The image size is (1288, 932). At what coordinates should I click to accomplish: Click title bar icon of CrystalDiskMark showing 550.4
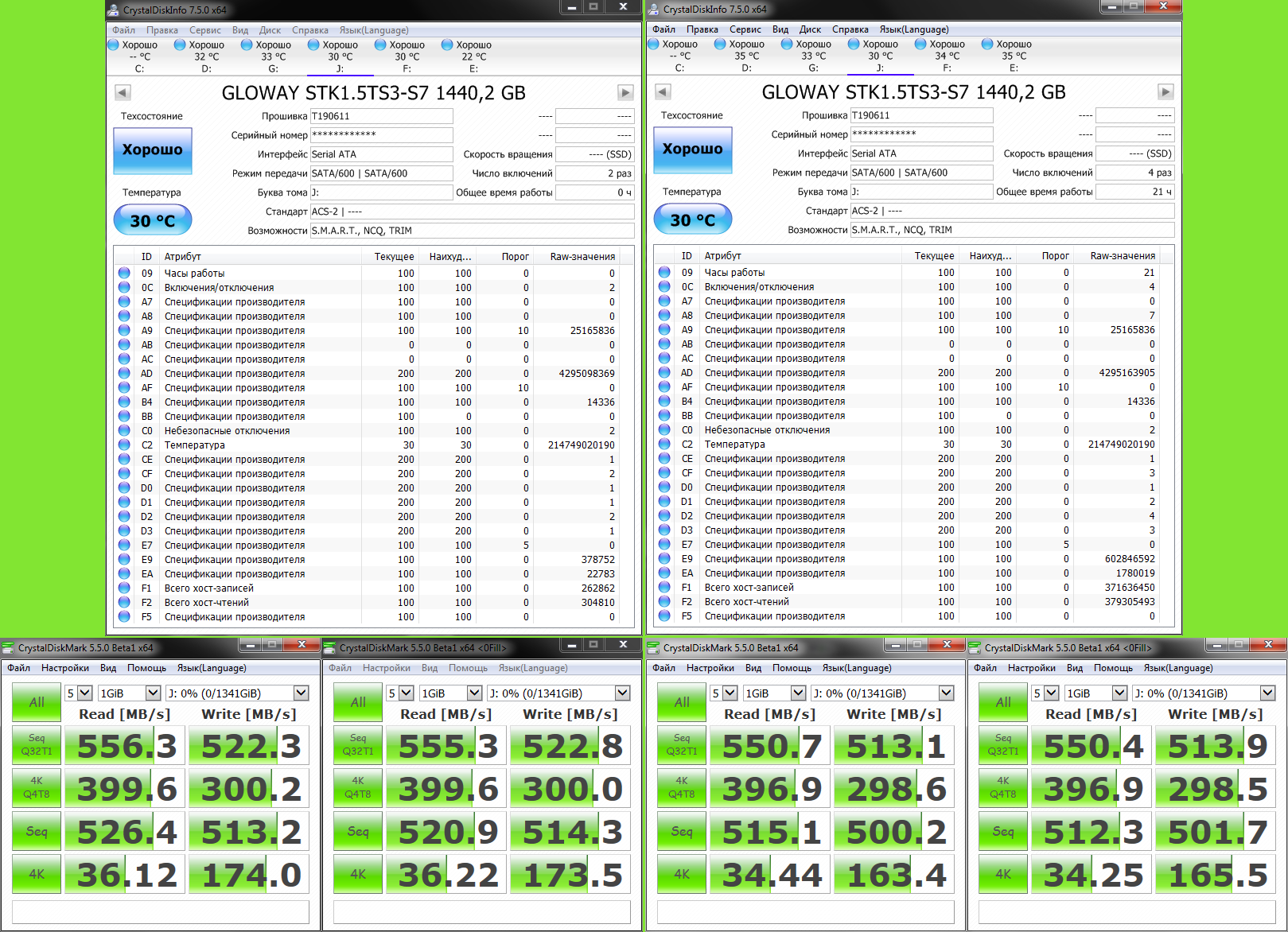[975, 647]
